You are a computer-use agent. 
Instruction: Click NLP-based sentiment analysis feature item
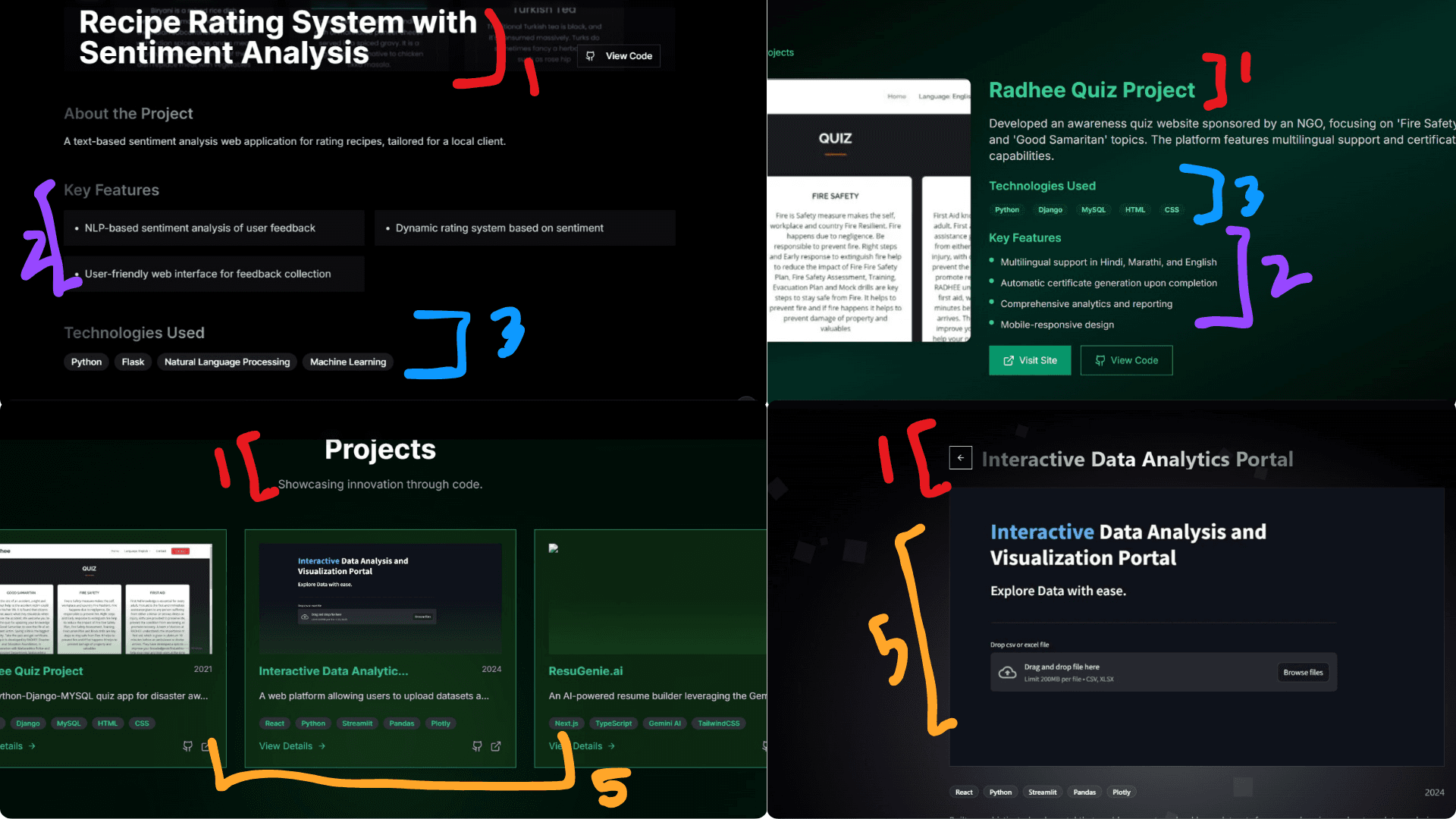click(214, 227)
